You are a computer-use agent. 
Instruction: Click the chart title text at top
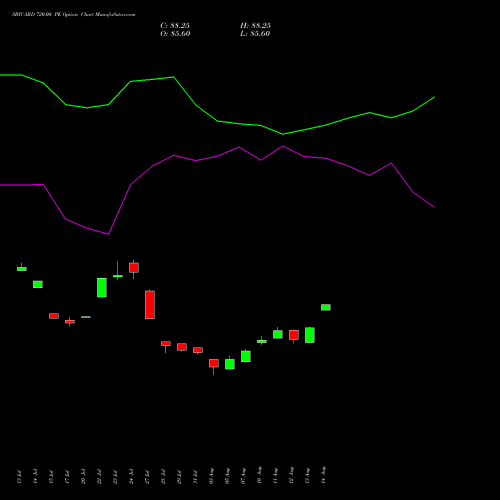(x=74, y=14)
